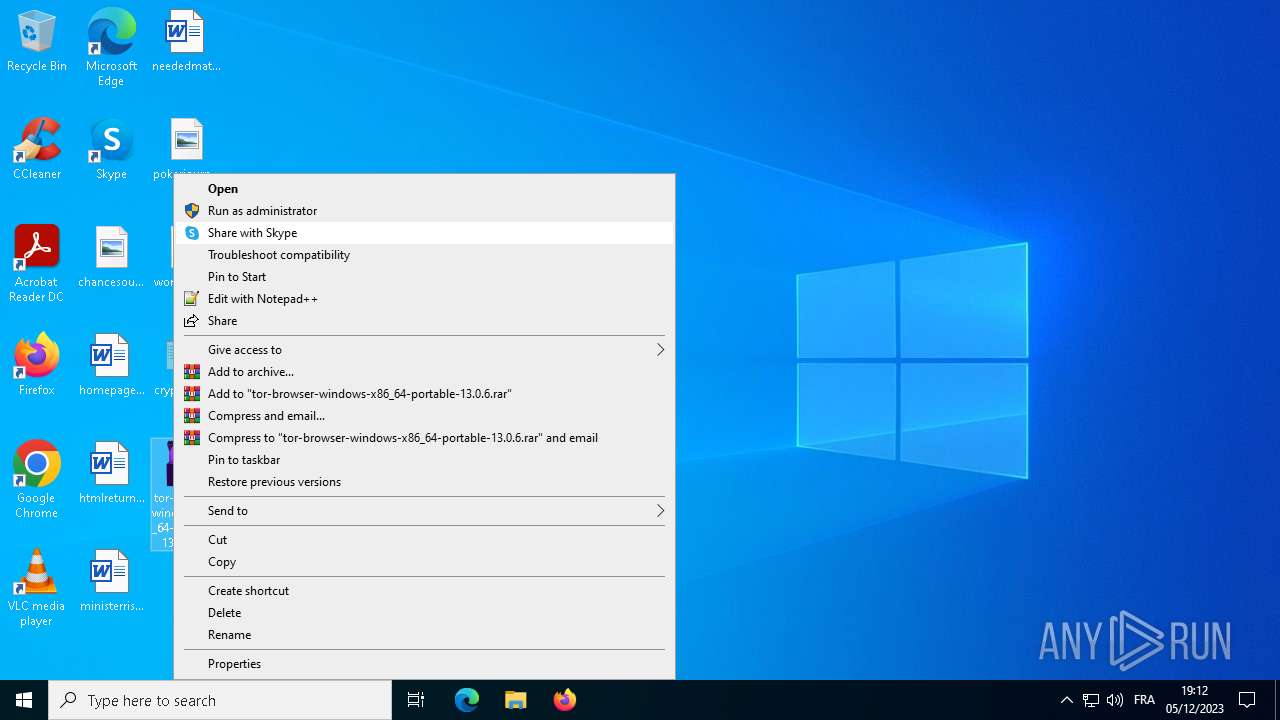Show hidden system tray icons
The width and height of the screenshot is (1280, 720).
(1066, 700)
